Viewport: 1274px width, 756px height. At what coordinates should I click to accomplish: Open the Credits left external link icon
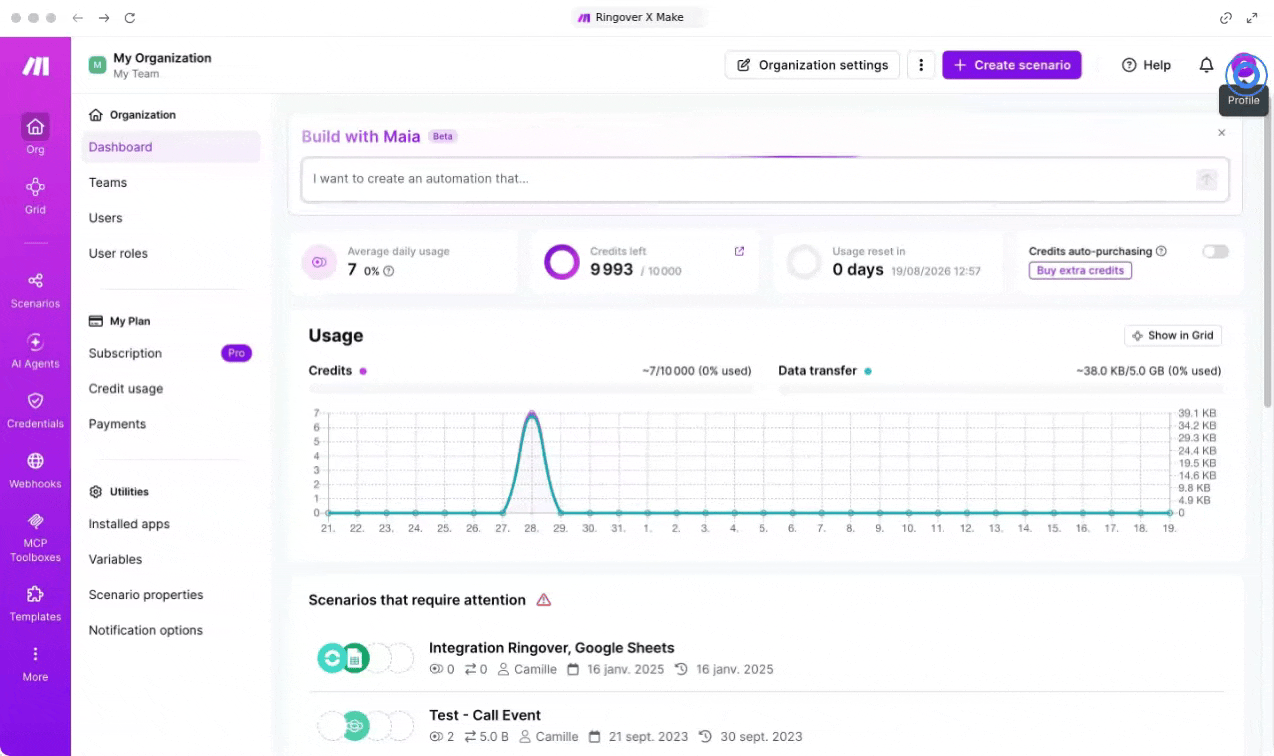click(739, 251)
